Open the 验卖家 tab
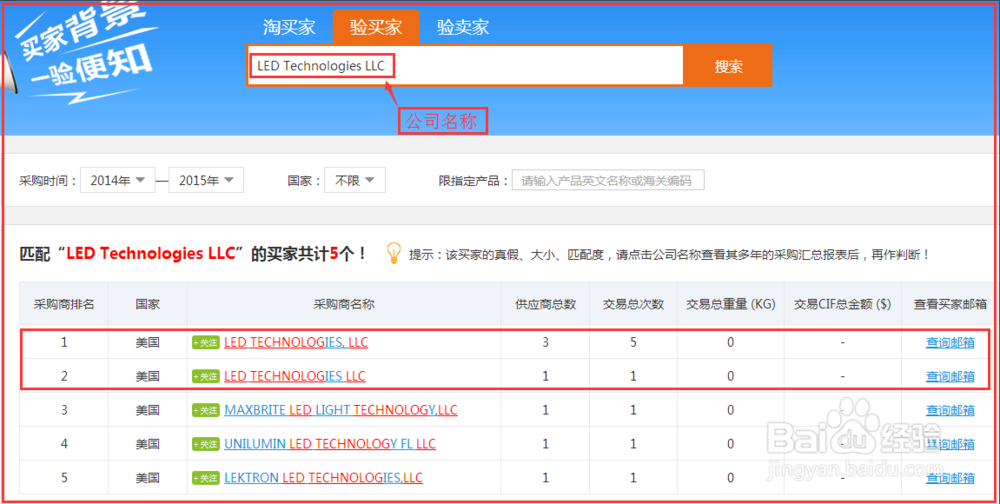 coord(462,27)
